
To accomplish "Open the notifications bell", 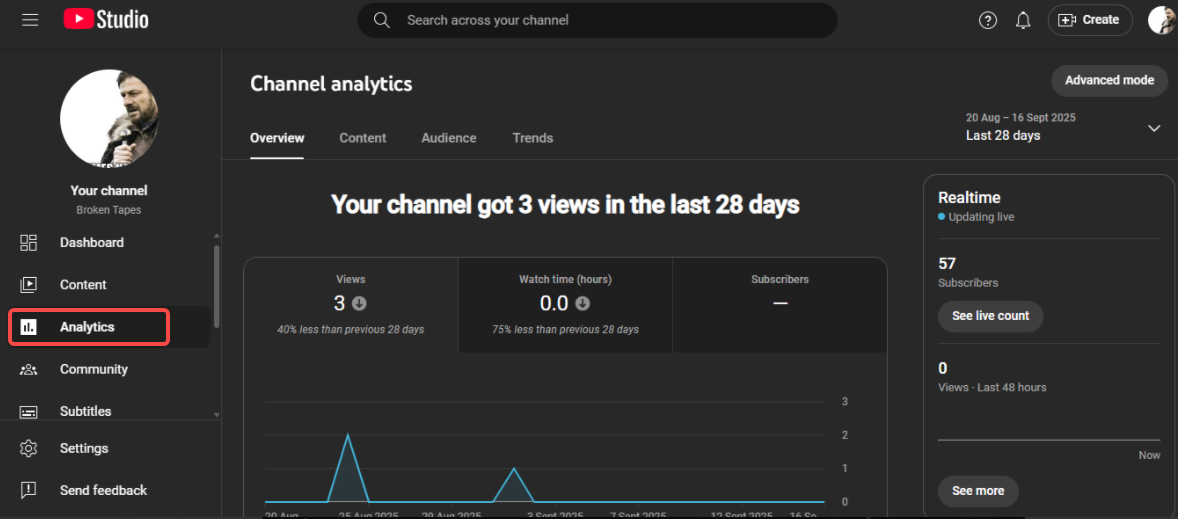I will point(1023,20).
